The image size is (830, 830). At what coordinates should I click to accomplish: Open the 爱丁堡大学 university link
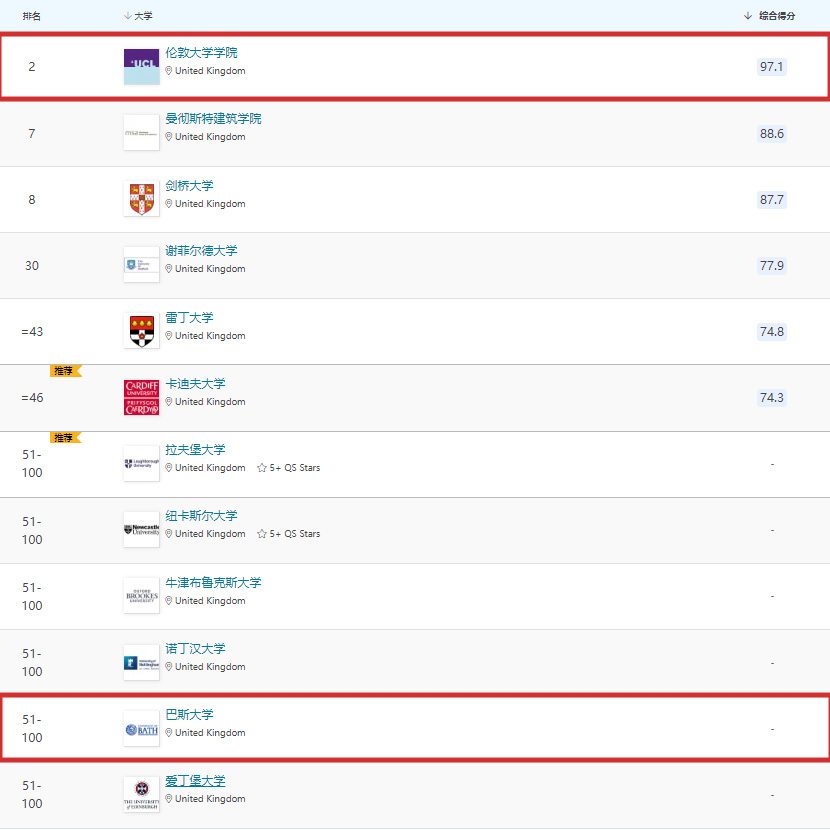coord(195,781)
